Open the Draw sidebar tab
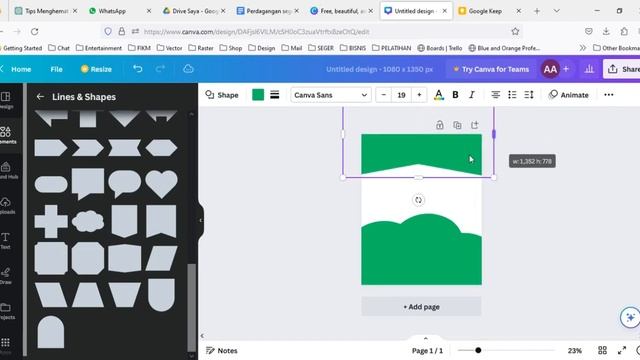This screenshot has width=640, height=360. click(6, 276)
